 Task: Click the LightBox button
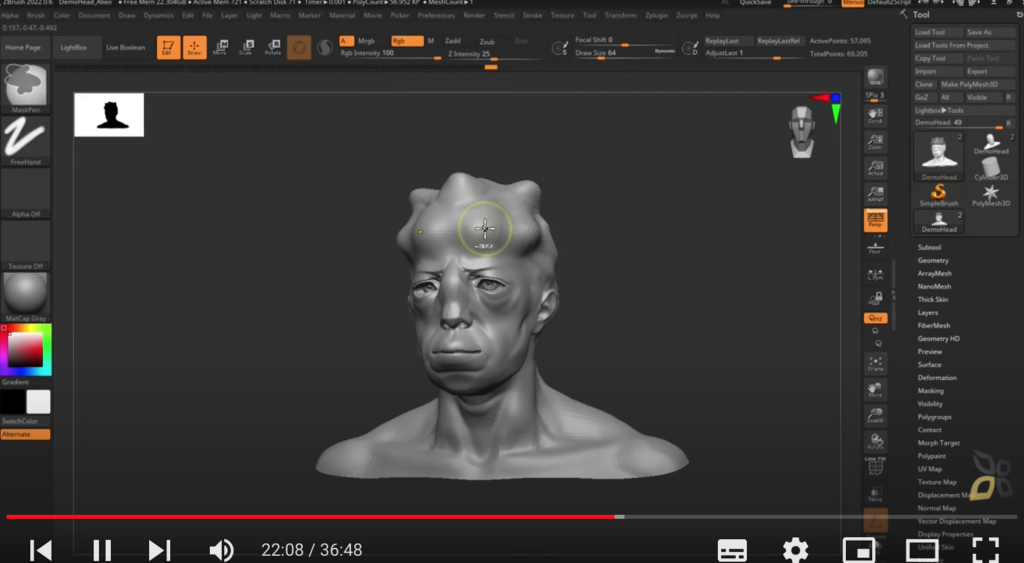74,48
